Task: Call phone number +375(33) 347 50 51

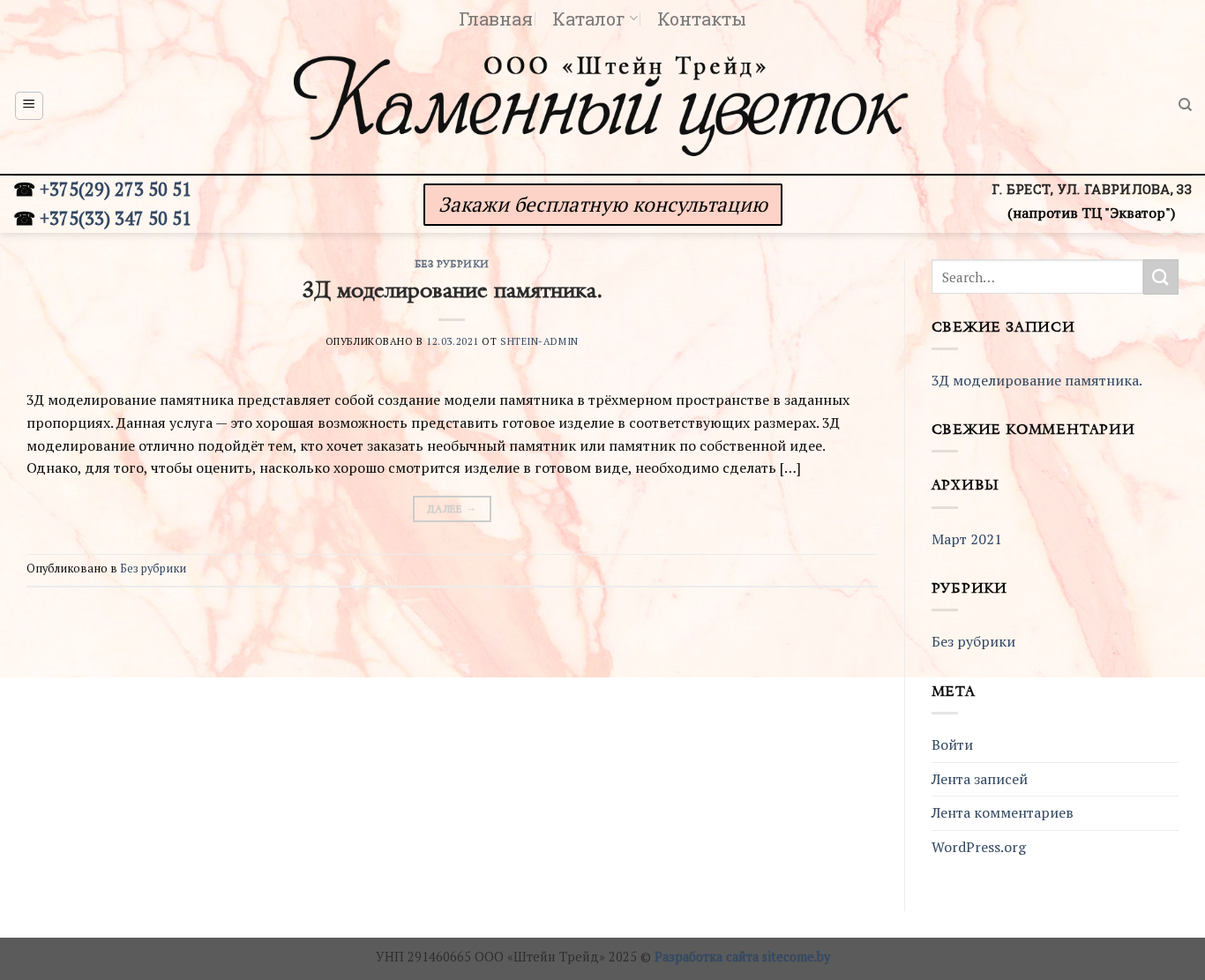Action: point(115,219)
